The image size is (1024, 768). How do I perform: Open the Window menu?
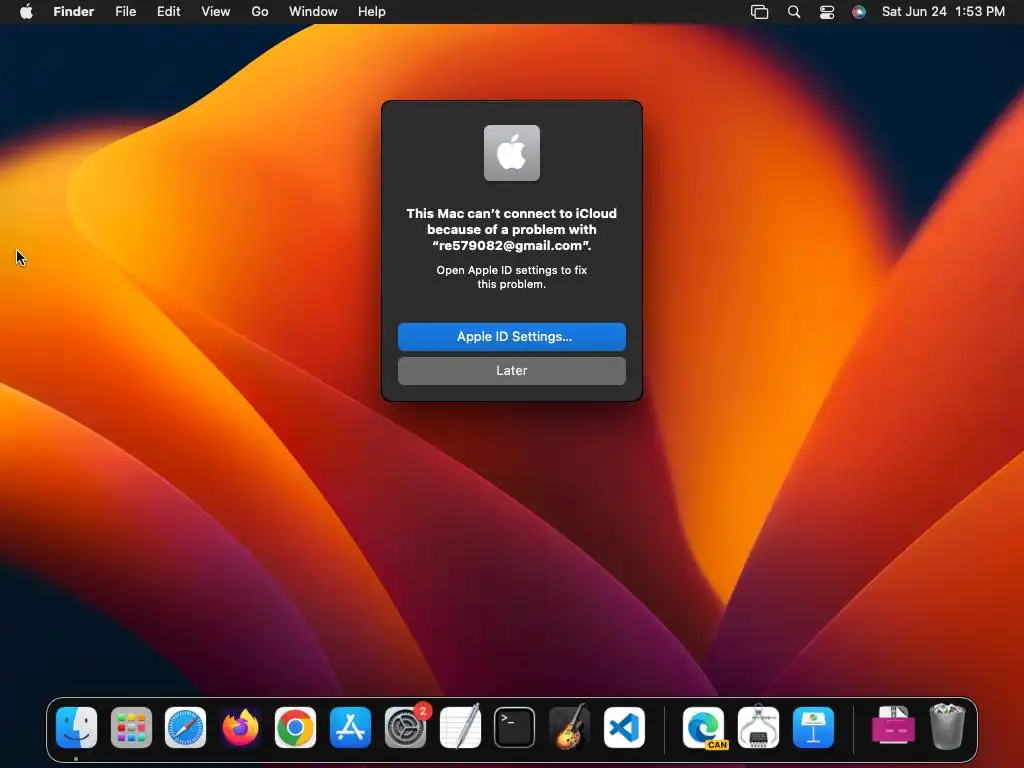(x=313, y=12)
